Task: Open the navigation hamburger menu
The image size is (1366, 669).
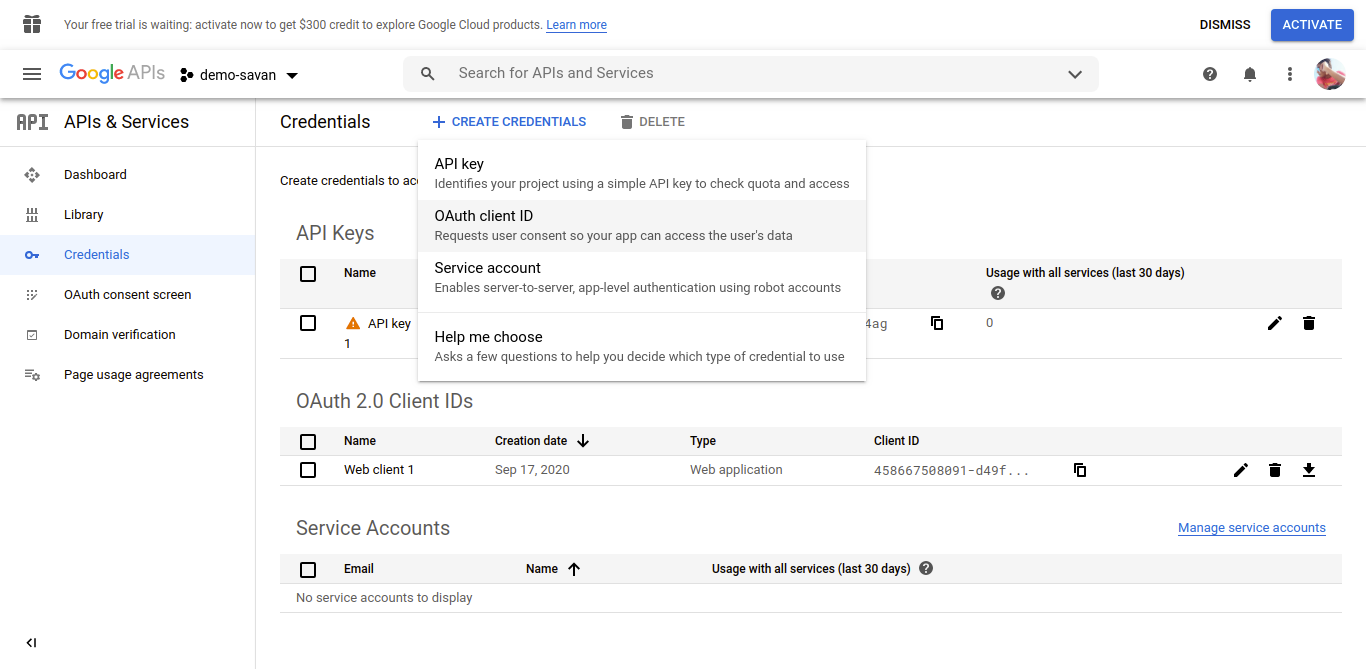Action: (x=32, y=73)
